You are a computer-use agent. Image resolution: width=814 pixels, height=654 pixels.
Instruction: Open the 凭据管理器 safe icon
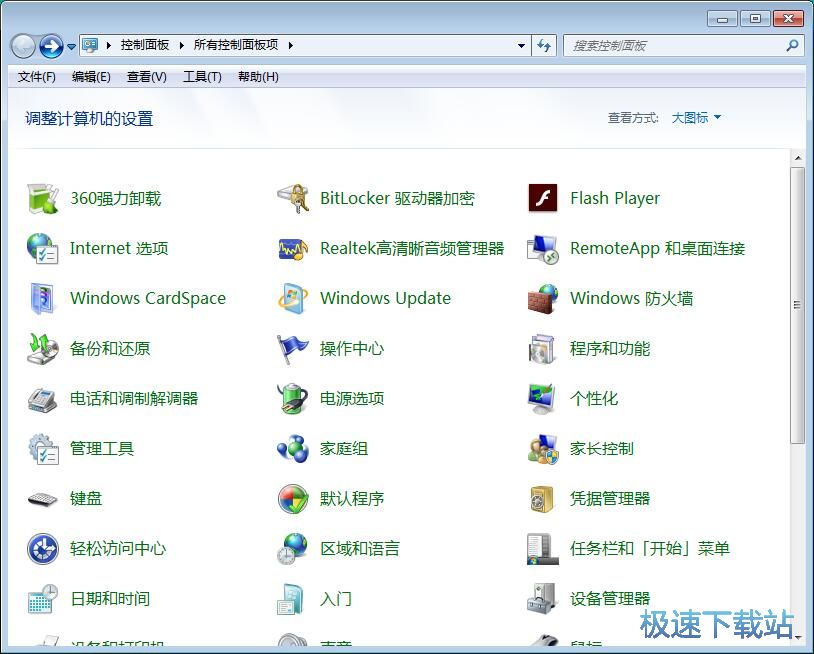(x=543, y=499)
